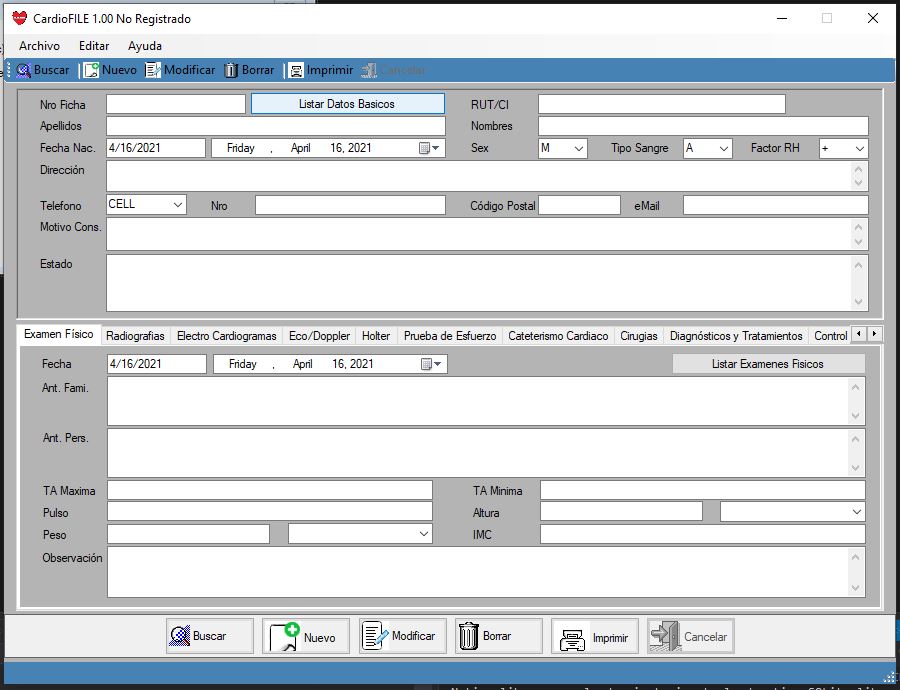
Task: Click the Peso value field
Action: [x=188, y=534]
